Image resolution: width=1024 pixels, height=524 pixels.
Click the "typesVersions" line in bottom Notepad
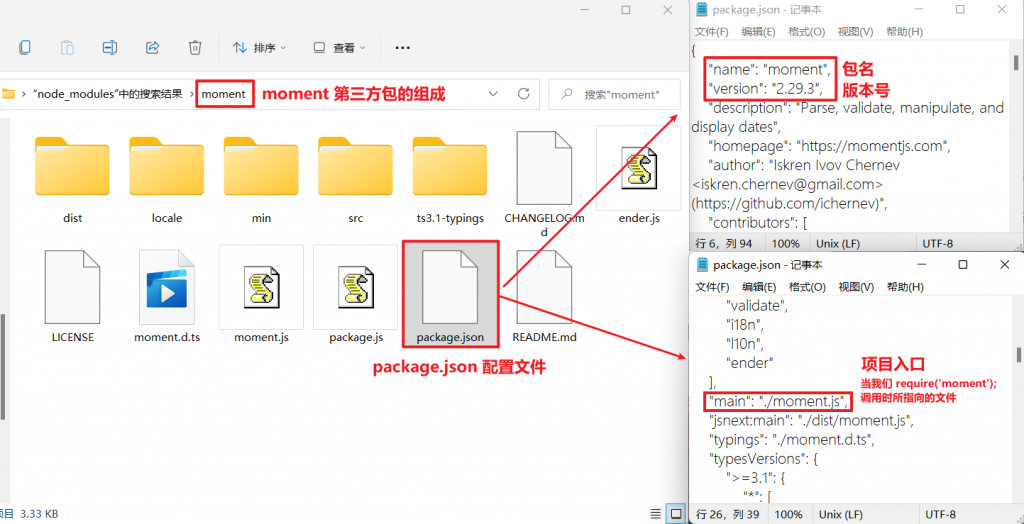point(763,459)
